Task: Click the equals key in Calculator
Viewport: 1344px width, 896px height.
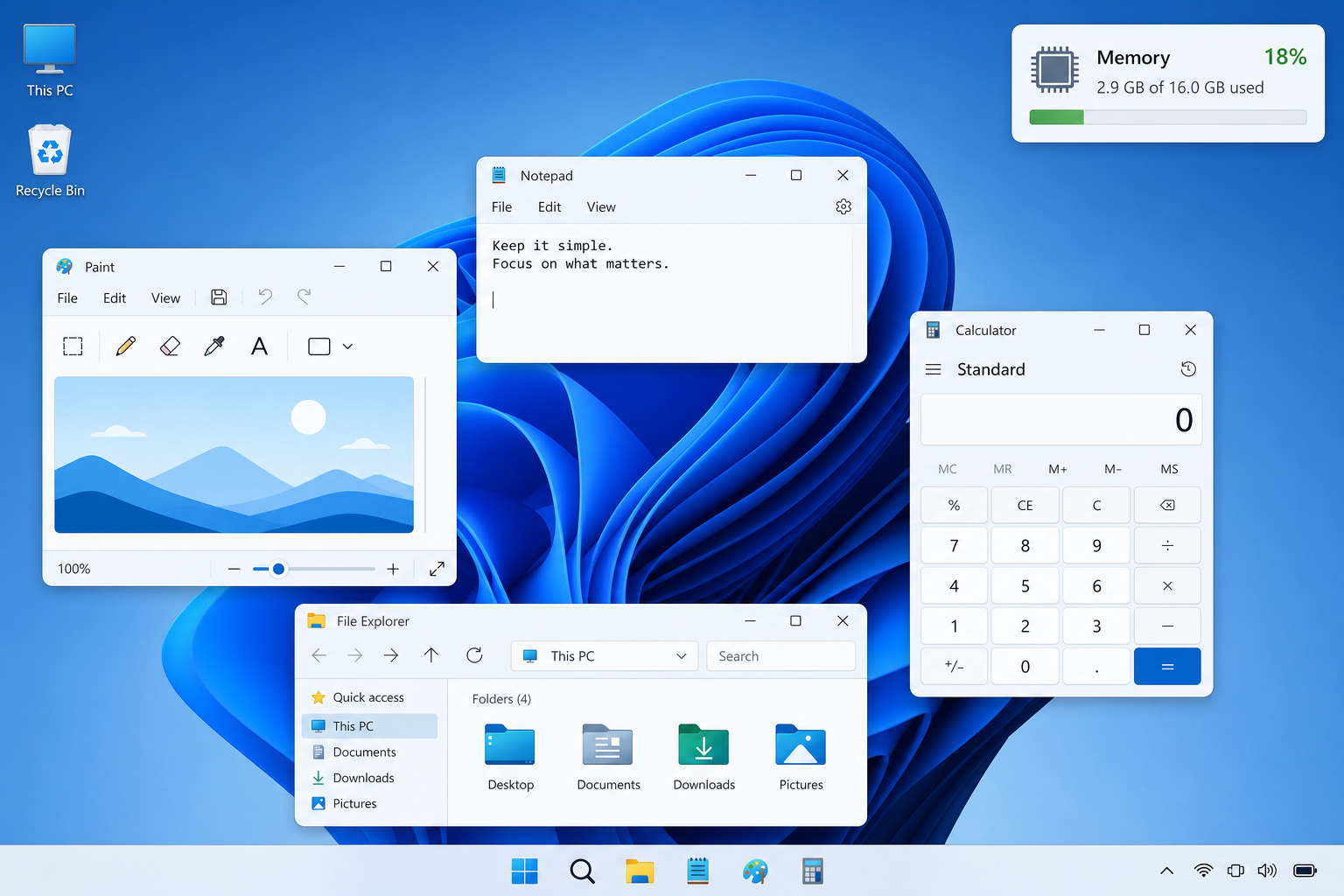Action: coord(1167,667)
